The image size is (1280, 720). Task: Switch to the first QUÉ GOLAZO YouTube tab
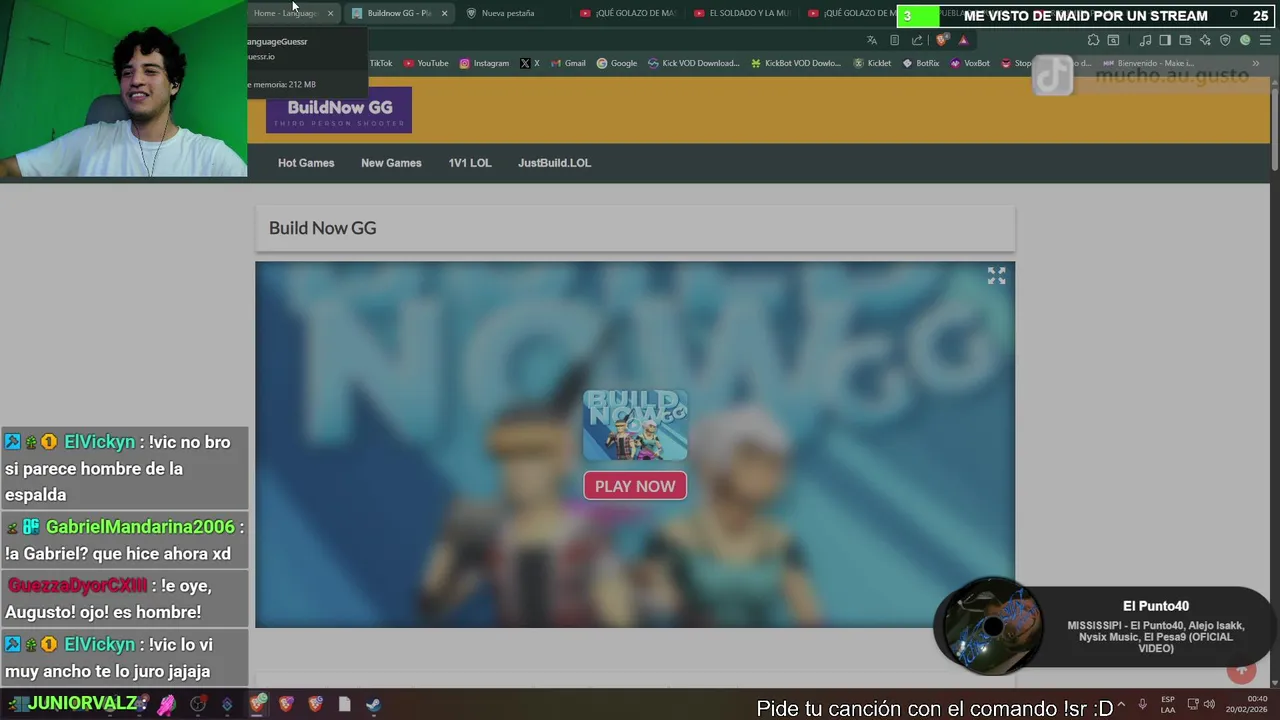(628, 13)
